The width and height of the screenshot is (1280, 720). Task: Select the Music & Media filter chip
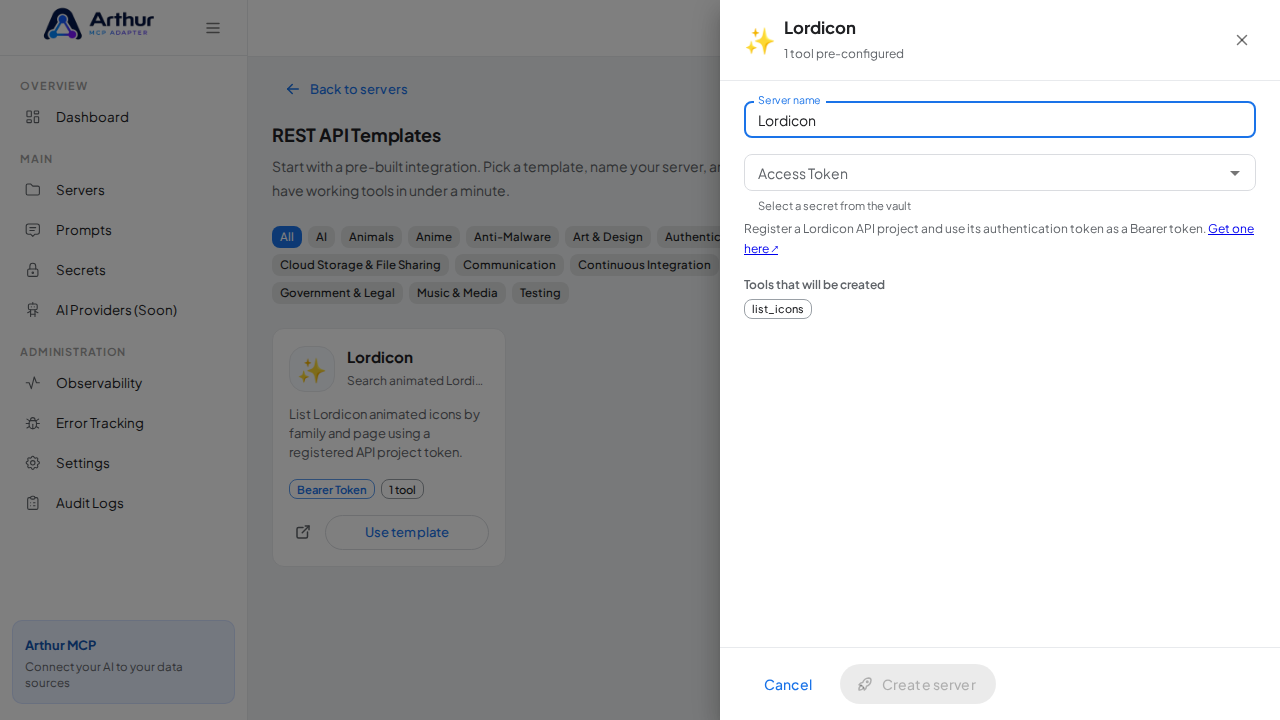(457, 293)
